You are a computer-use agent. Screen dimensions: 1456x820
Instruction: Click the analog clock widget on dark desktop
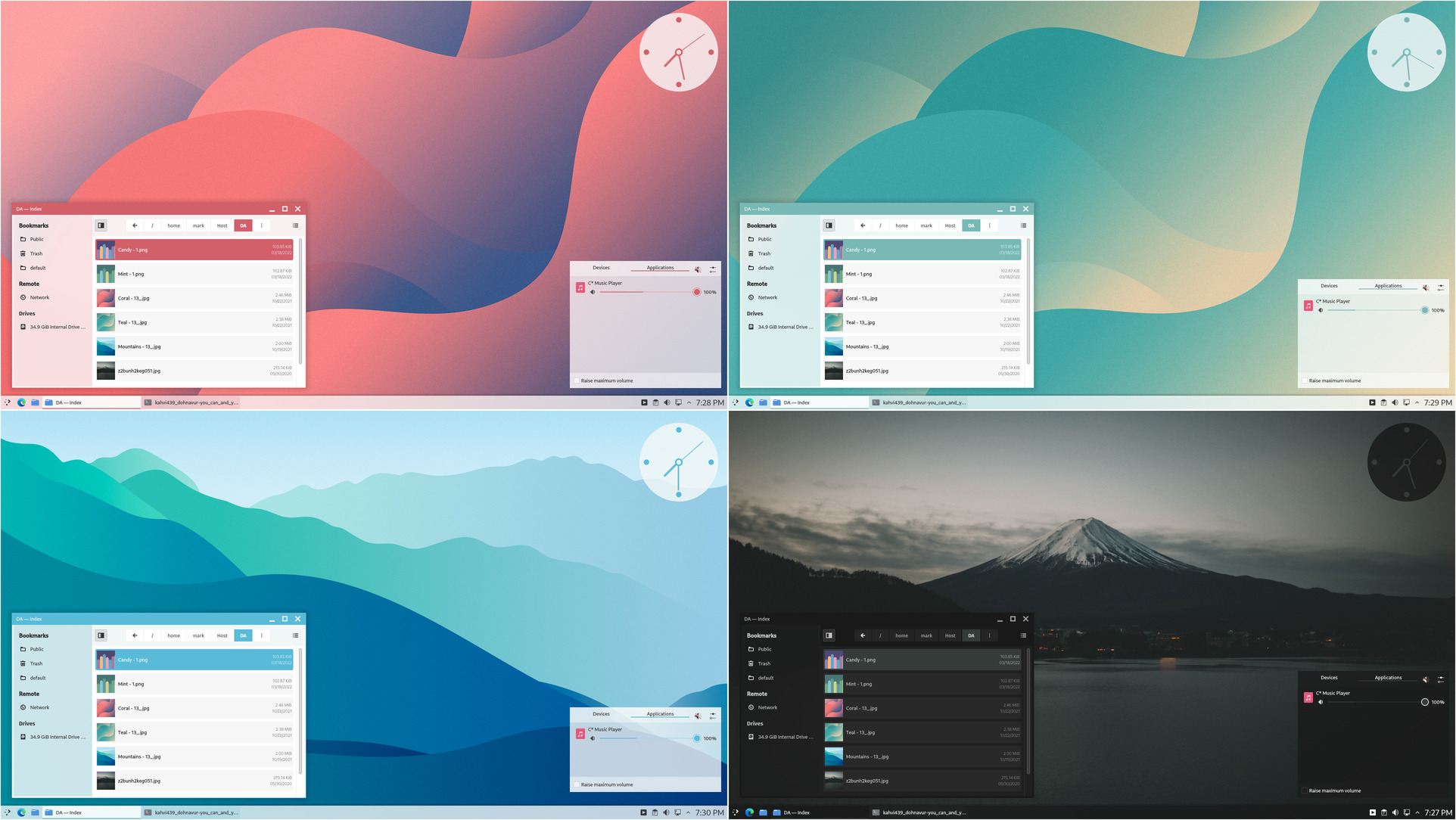(1406, 462)
